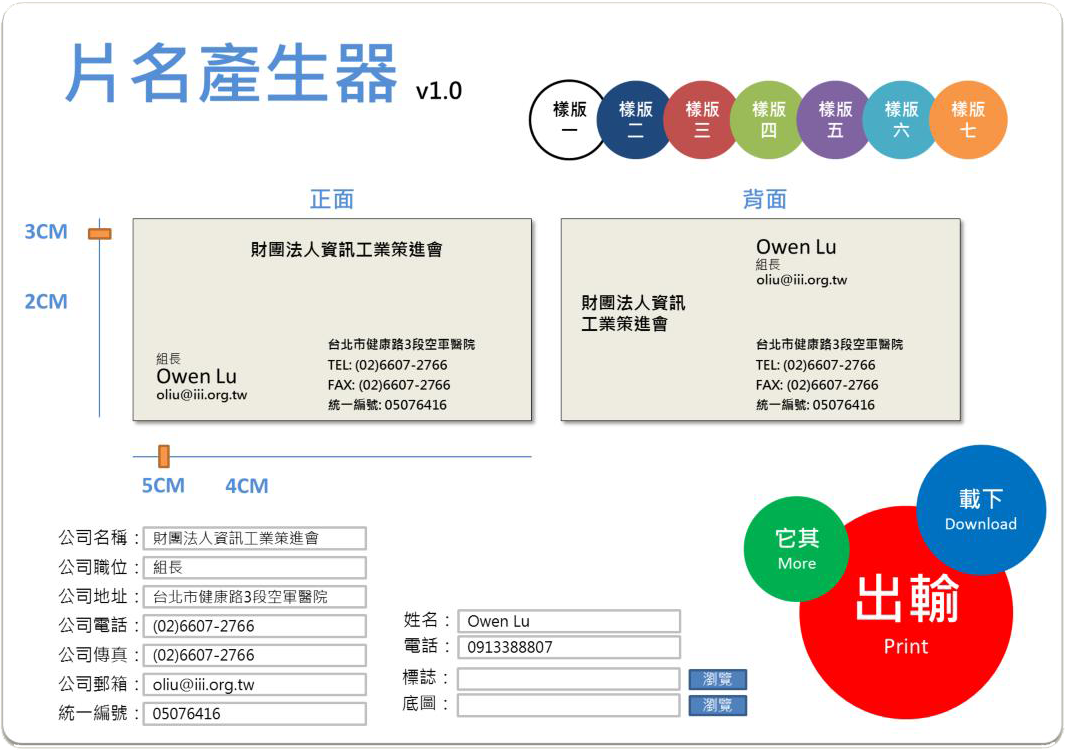Viewport: 1065px width, 750px height.
Task: Select template 樣版一 white circle
Action: (x=568, y=120)
